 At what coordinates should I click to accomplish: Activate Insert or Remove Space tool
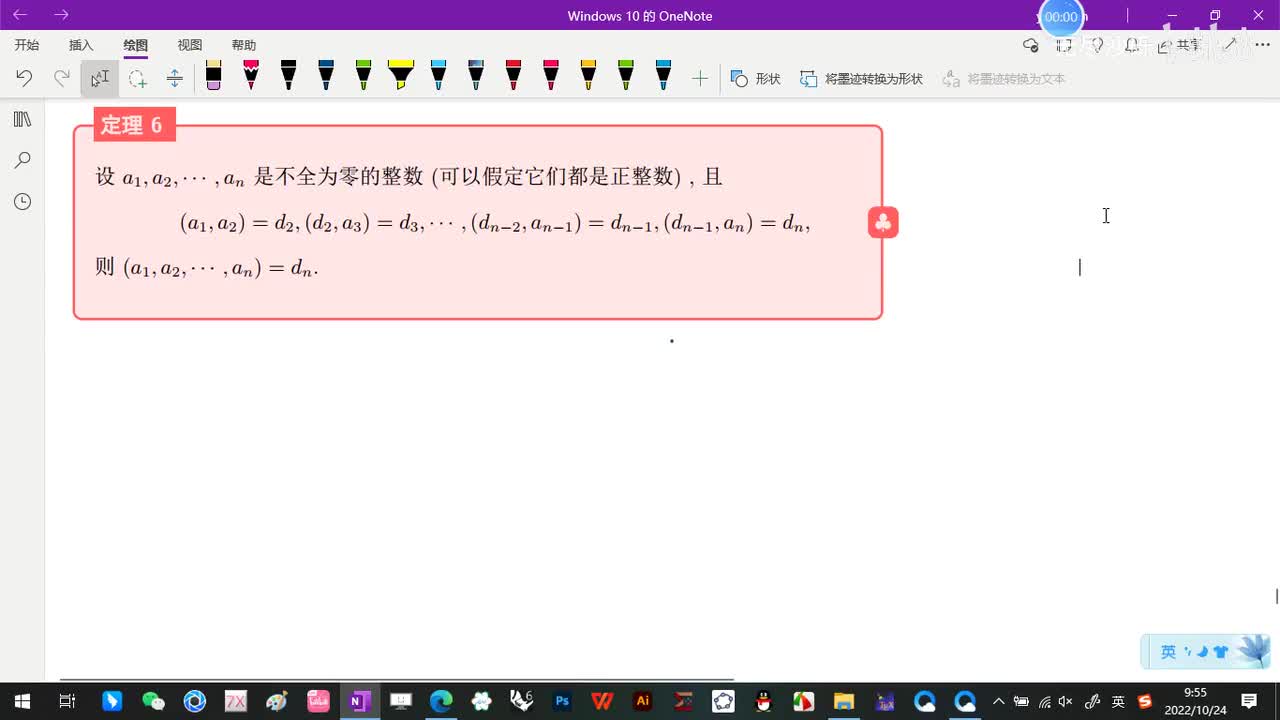point(174,78)
